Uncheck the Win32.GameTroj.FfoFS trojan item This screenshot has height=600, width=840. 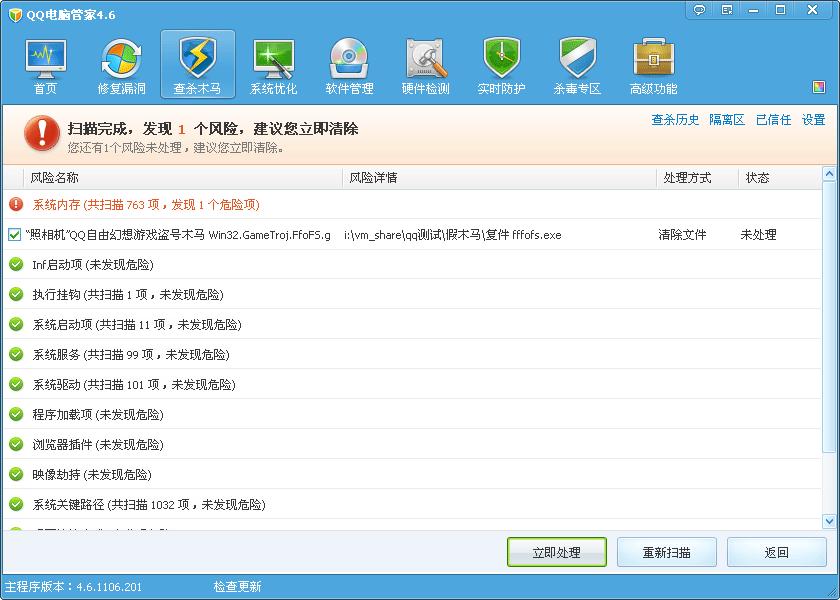(x=14, y=234)
